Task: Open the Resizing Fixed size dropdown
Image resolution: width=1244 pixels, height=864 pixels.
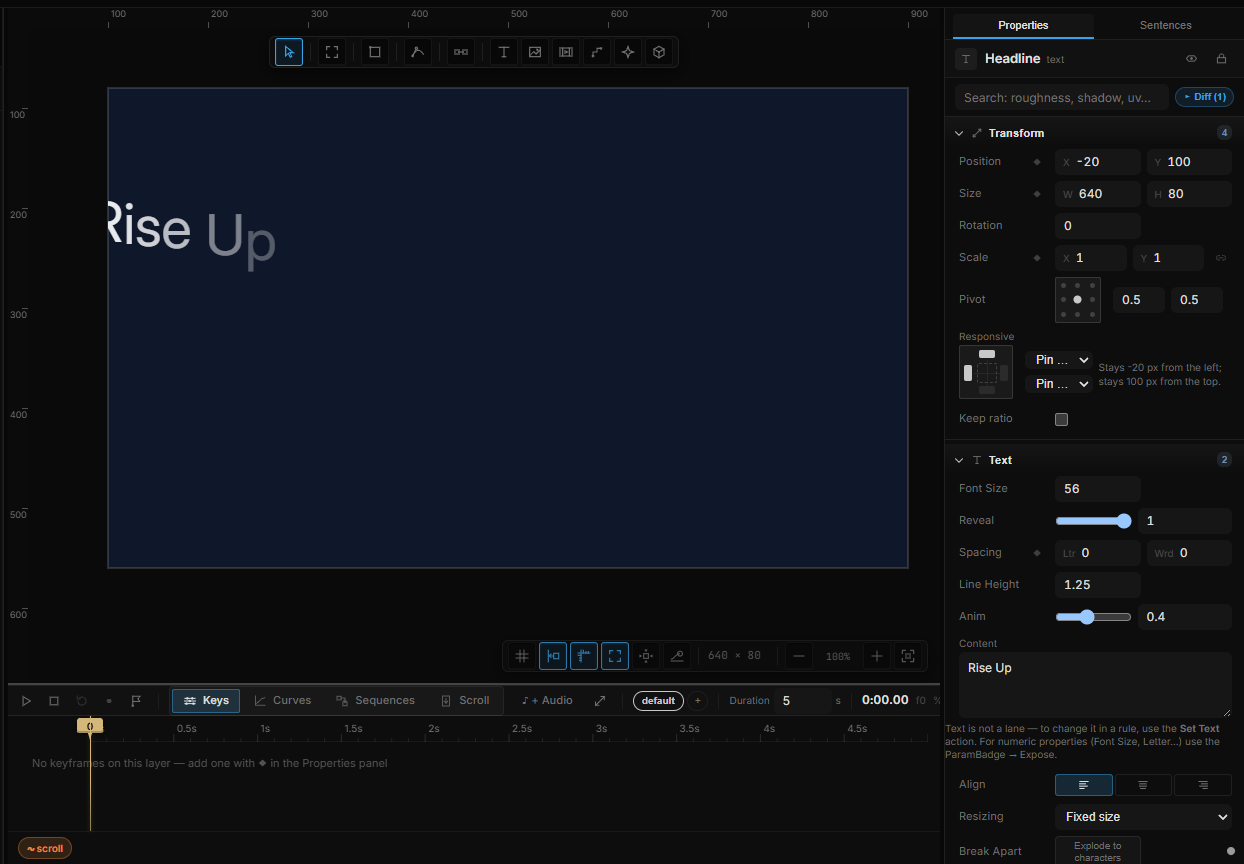Action: point(1143,817)
